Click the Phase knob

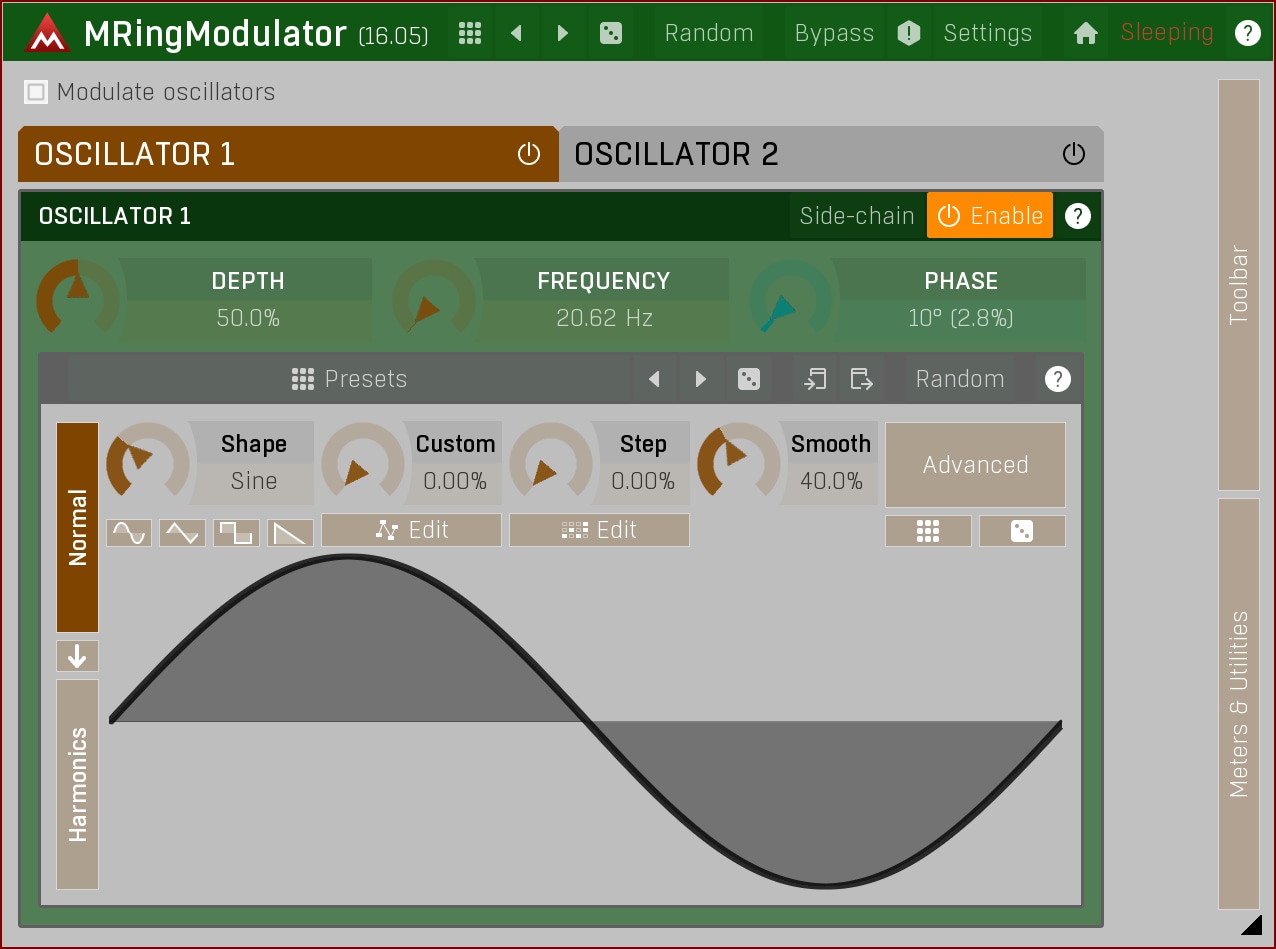[791, 298]
